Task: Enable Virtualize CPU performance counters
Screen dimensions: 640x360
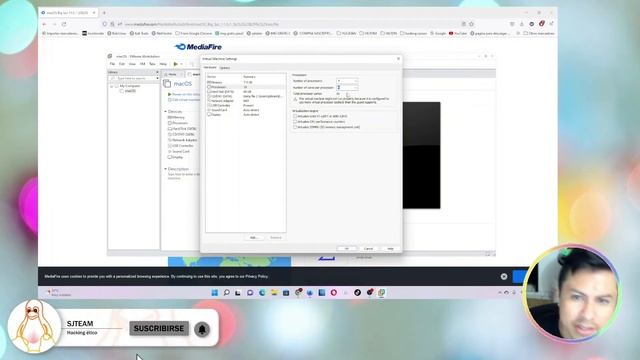Action: 295,122
